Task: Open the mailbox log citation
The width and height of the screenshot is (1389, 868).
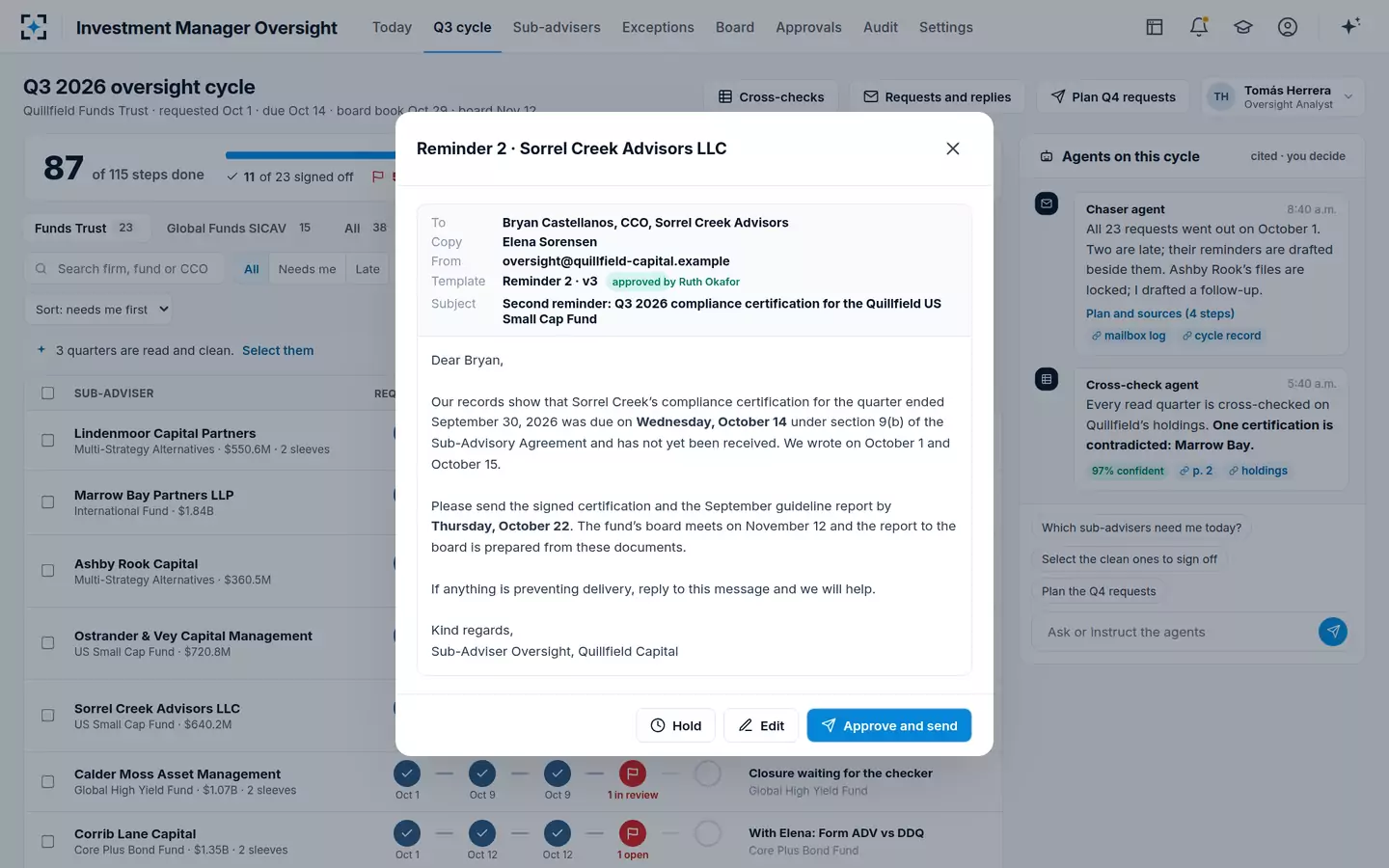Action: pyautogui.click(x=1129, y=336)
